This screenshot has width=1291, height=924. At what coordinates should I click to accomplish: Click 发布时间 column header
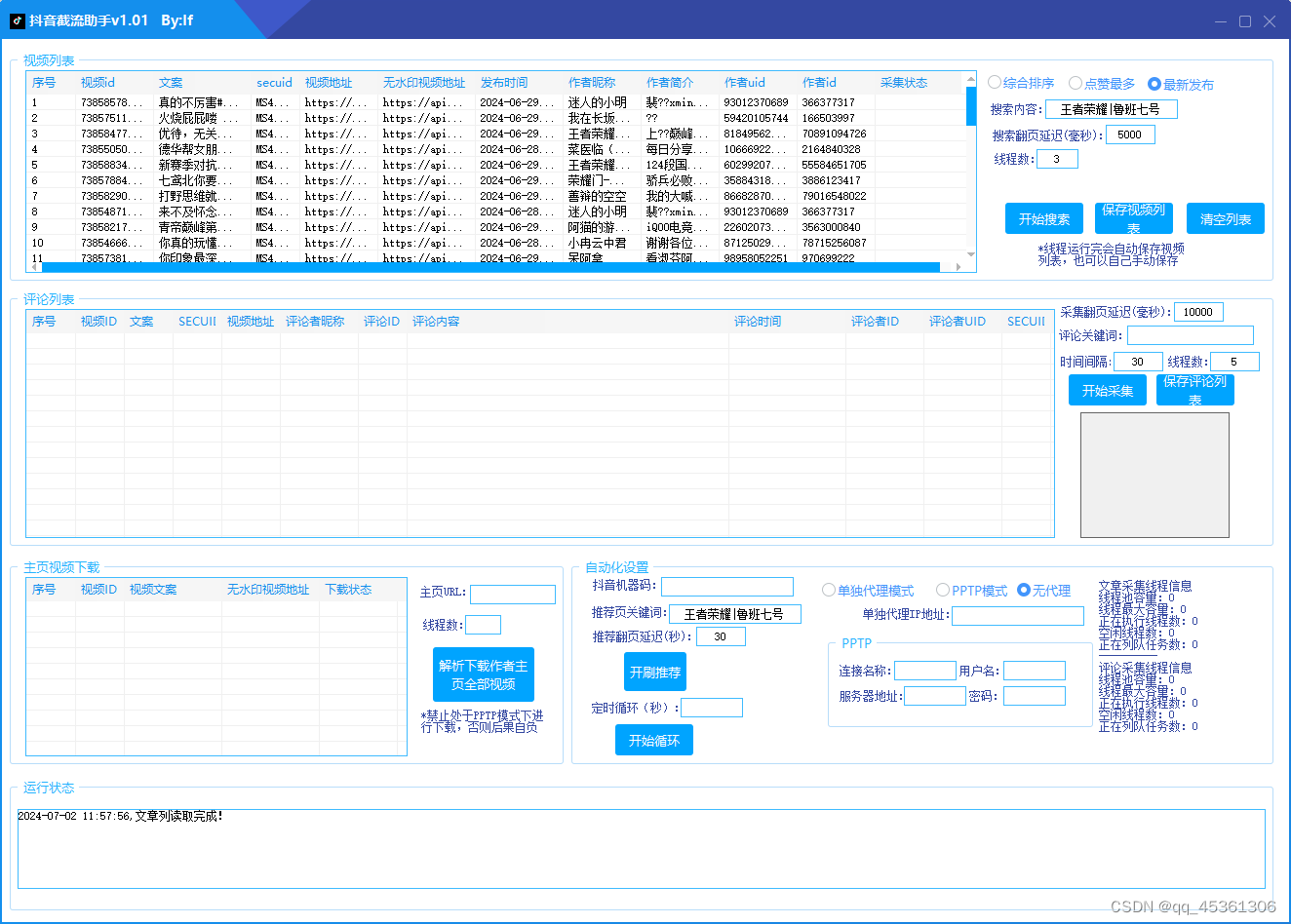click(504, 83)
